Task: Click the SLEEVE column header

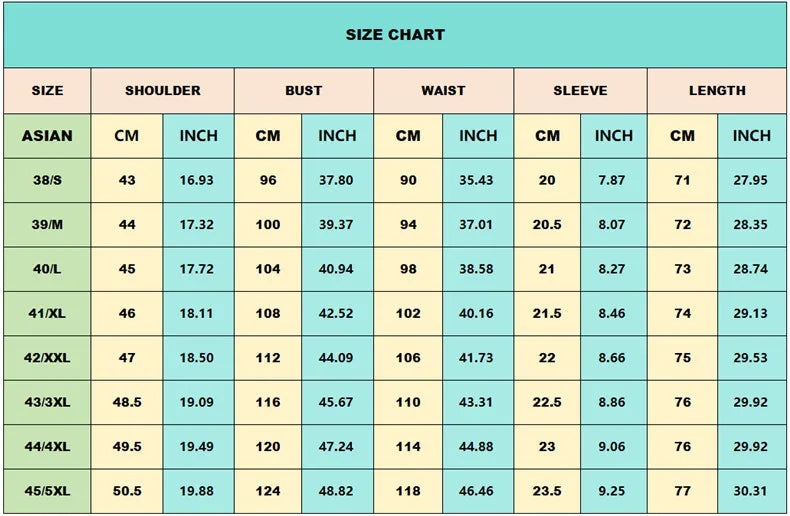Action: pyautogui.click(x=580, y=91)
